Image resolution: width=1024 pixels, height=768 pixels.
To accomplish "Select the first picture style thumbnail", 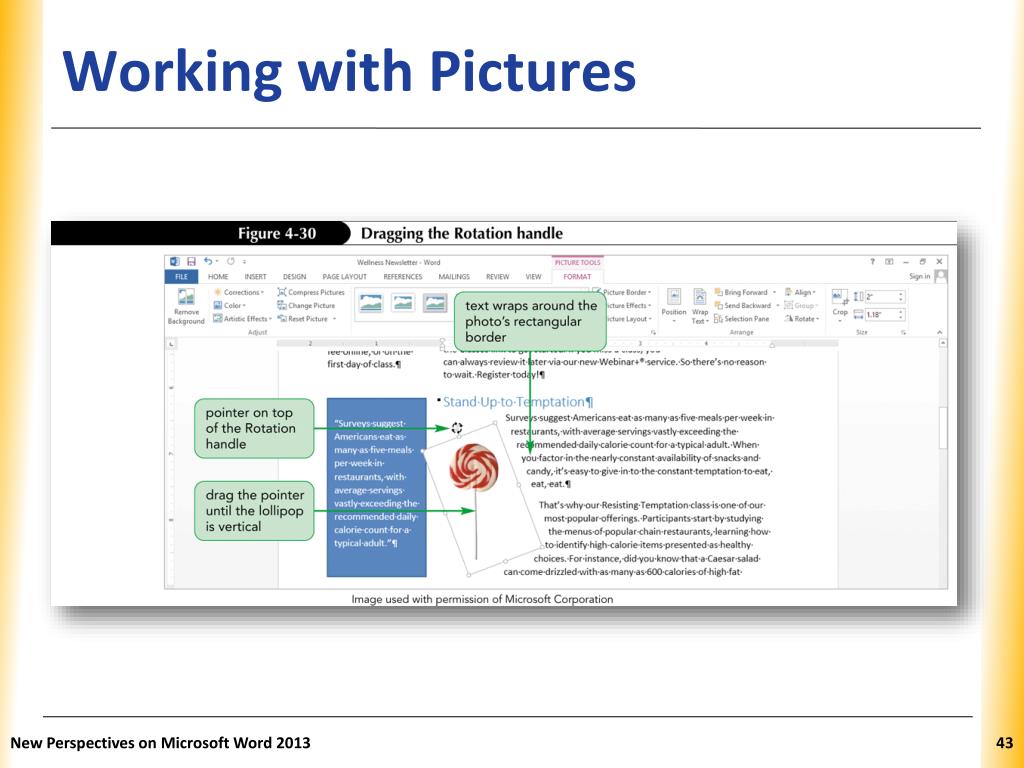I will pos(370,303).
